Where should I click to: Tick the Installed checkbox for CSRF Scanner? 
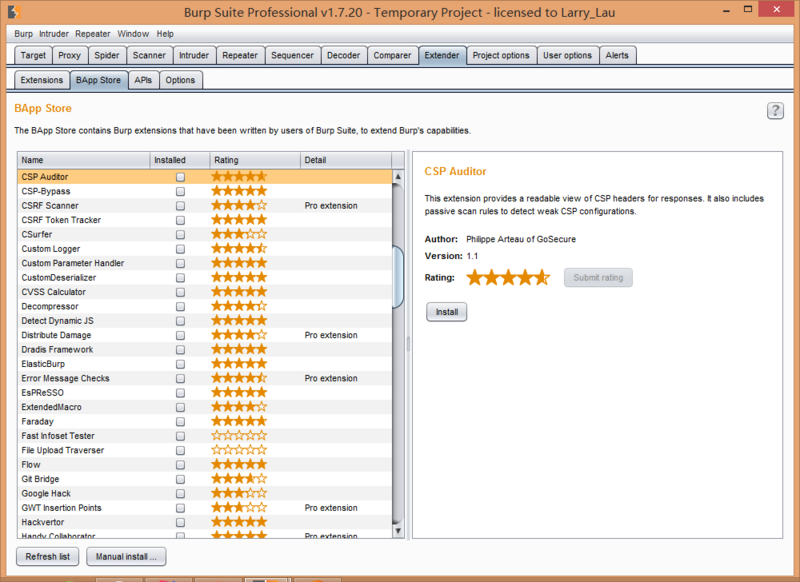180,206
